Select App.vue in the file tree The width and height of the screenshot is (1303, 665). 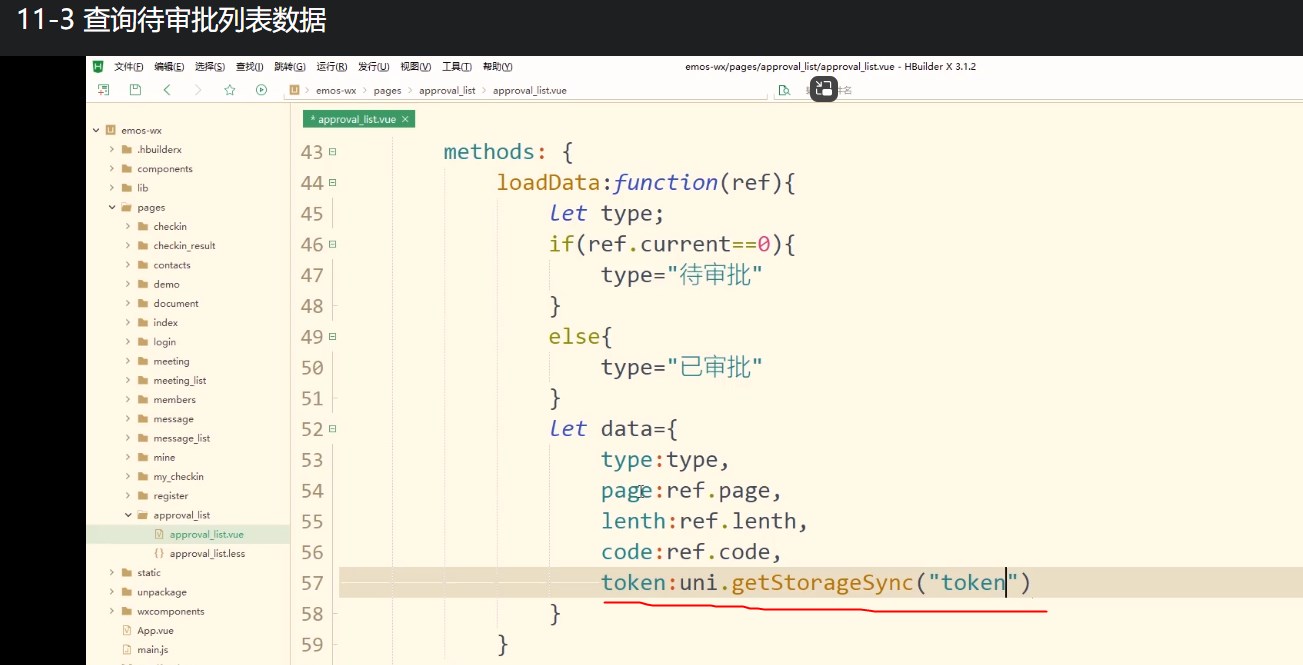click(x=188, y=631)
